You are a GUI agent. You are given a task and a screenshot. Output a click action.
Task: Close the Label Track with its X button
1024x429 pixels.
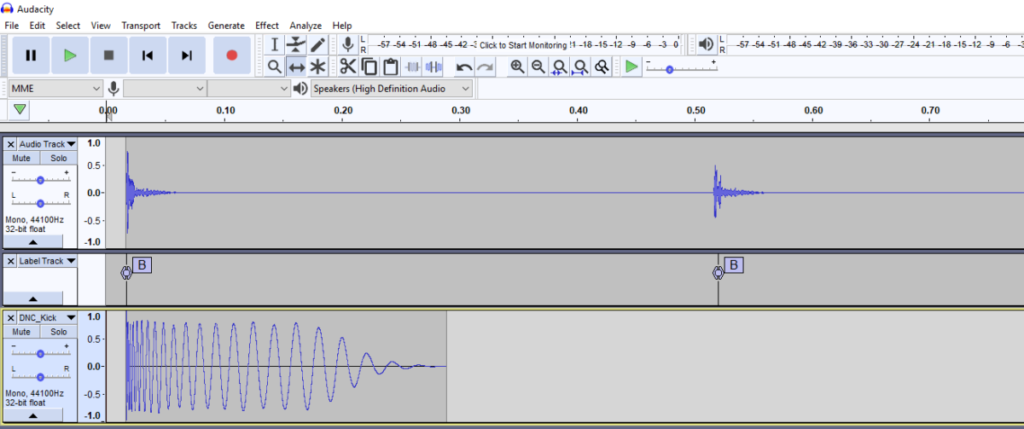pos(11,261)
